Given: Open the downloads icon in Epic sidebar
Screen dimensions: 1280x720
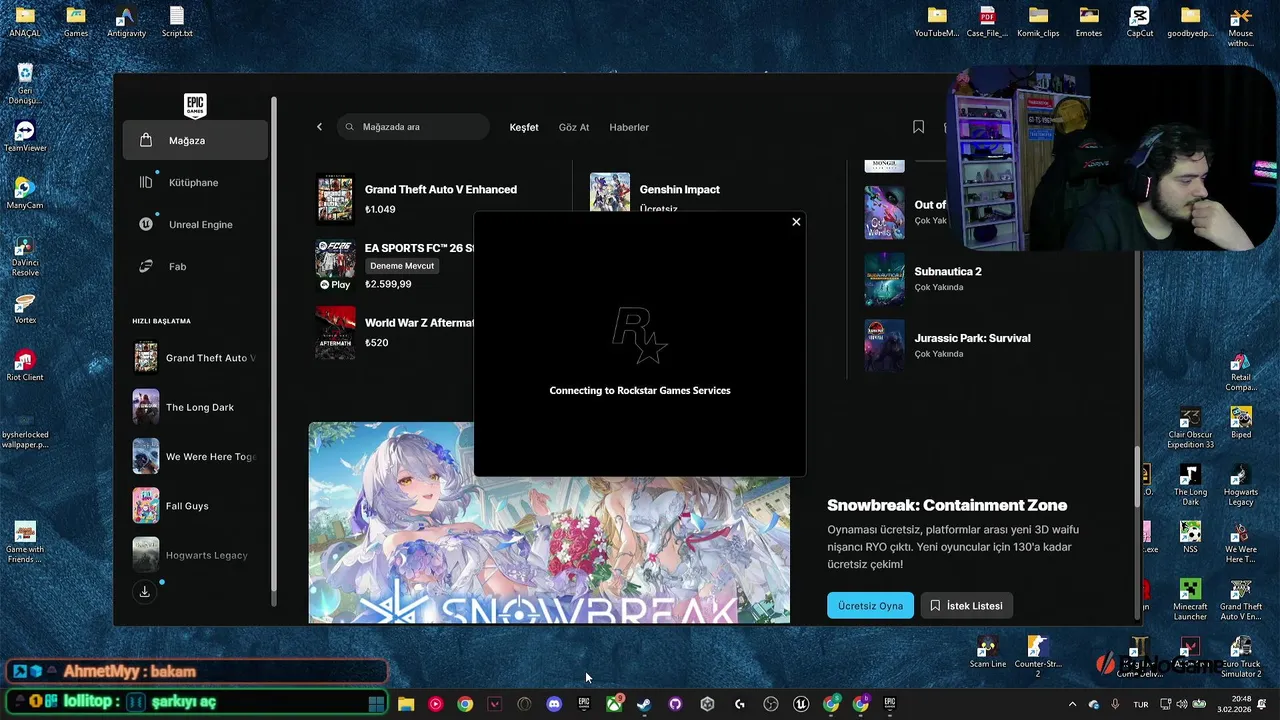Looking at the screenshot, I should point(145,592).
